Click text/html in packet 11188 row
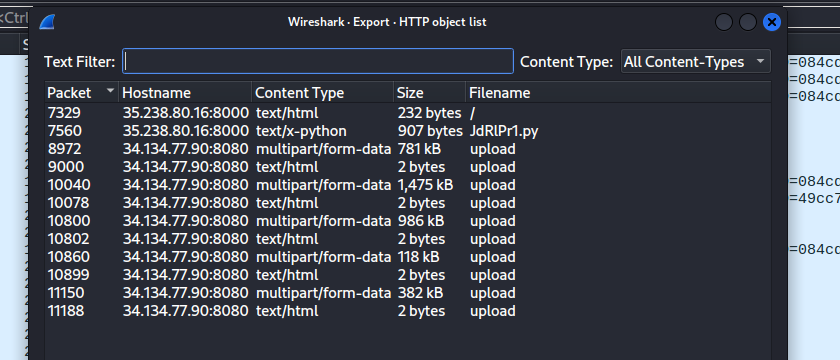The image size is (840, 360). coord(287,311)
